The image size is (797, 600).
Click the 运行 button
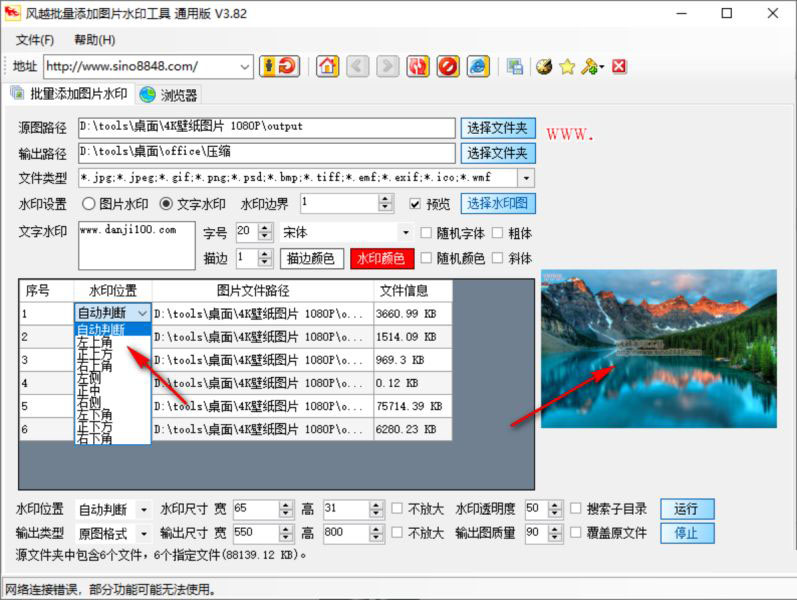(687, 508)
